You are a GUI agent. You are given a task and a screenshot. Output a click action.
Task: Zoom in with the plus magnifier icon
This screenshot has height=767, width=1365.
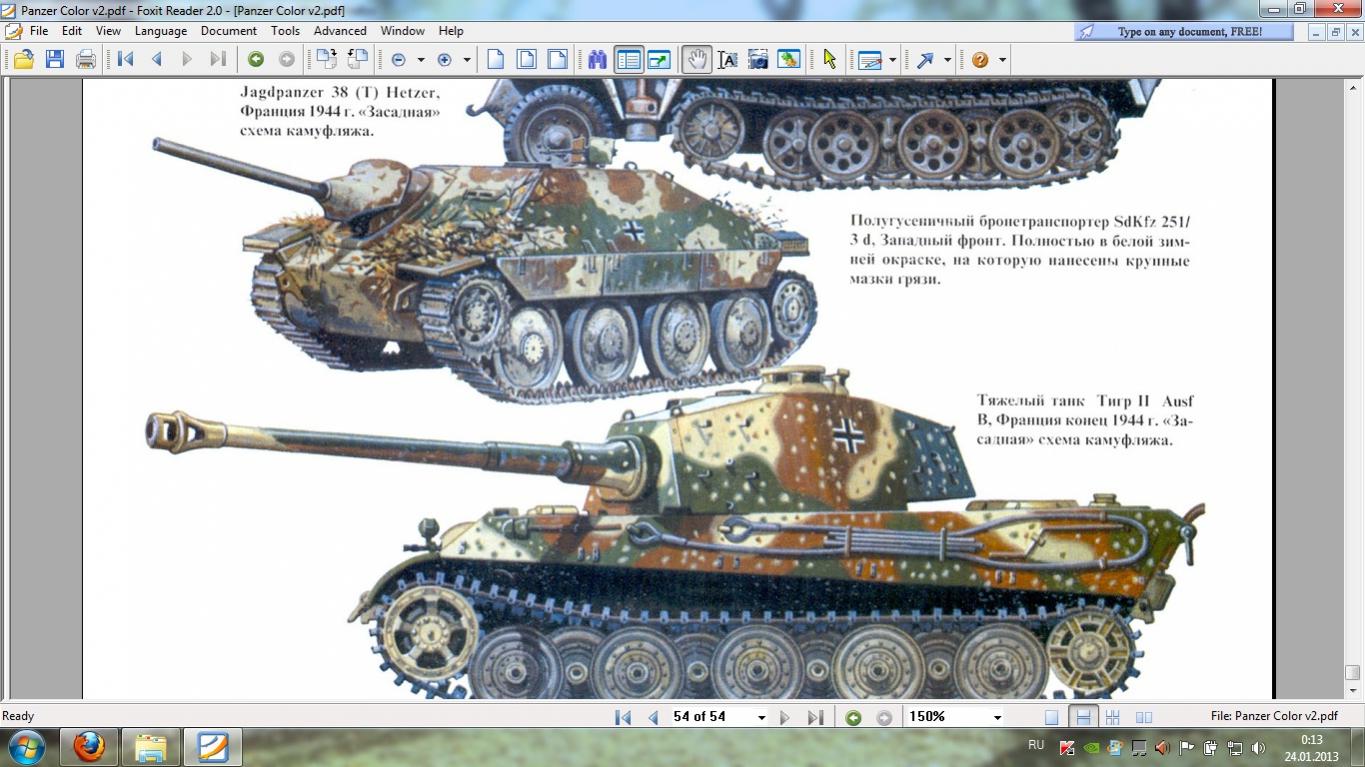point(445,60)
